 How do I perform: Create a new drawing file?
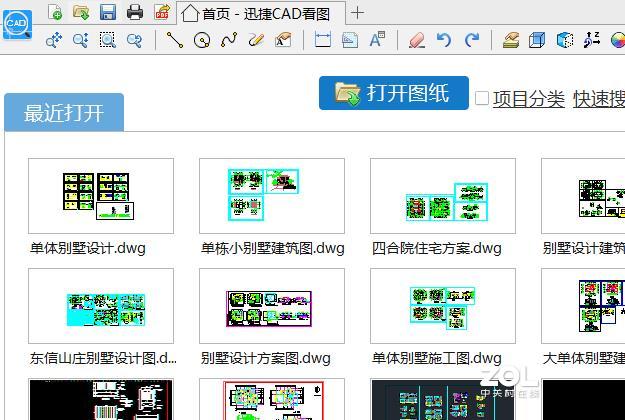coord(55,12)
